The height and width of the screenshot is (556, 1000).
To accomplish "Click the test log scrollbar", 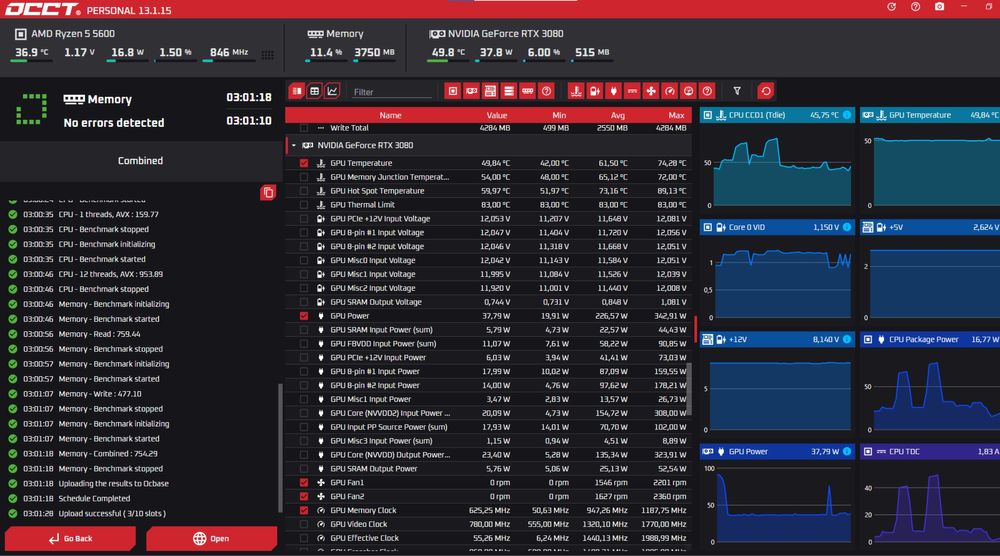I will pos(280,447).
